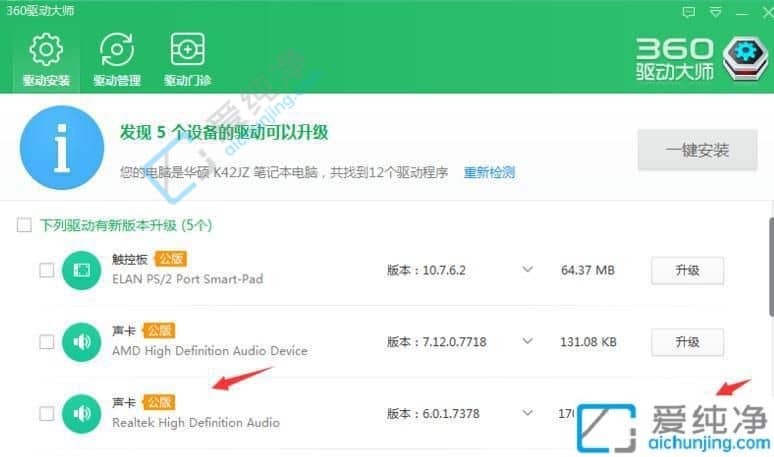Image resolution: width=774 pixels, height=457 pixels.
Task: Open the 驱动安装 tab
Action: (x=46, y=59)
